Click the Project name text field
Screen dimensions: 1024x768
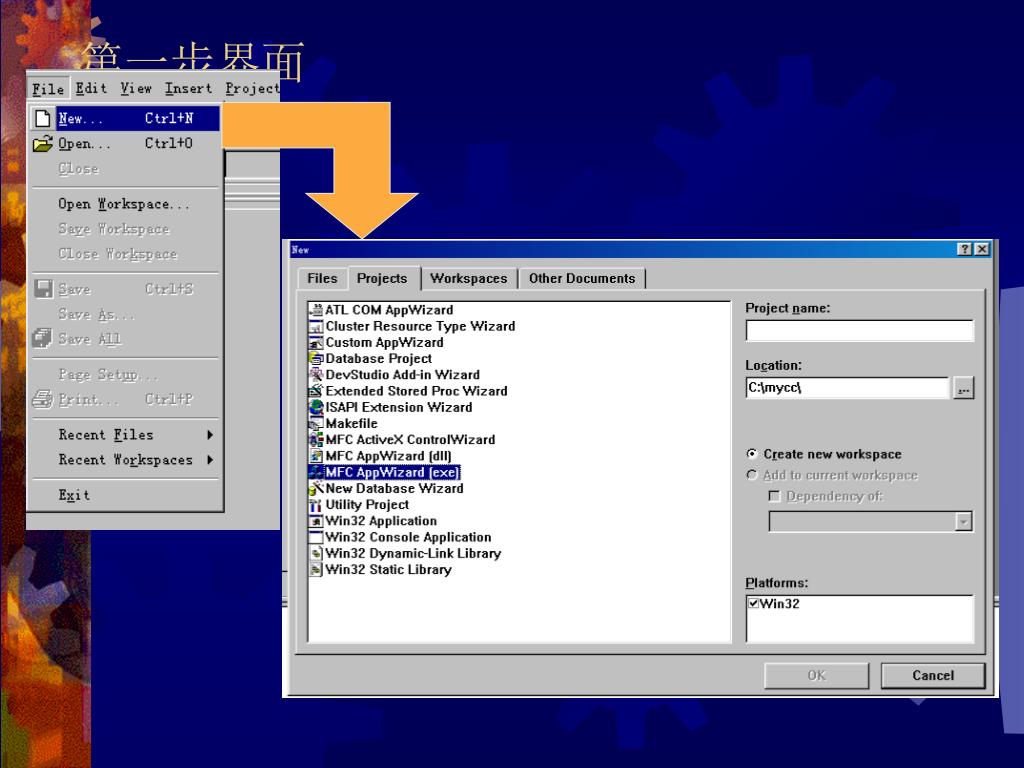click(x=858, y=331)
